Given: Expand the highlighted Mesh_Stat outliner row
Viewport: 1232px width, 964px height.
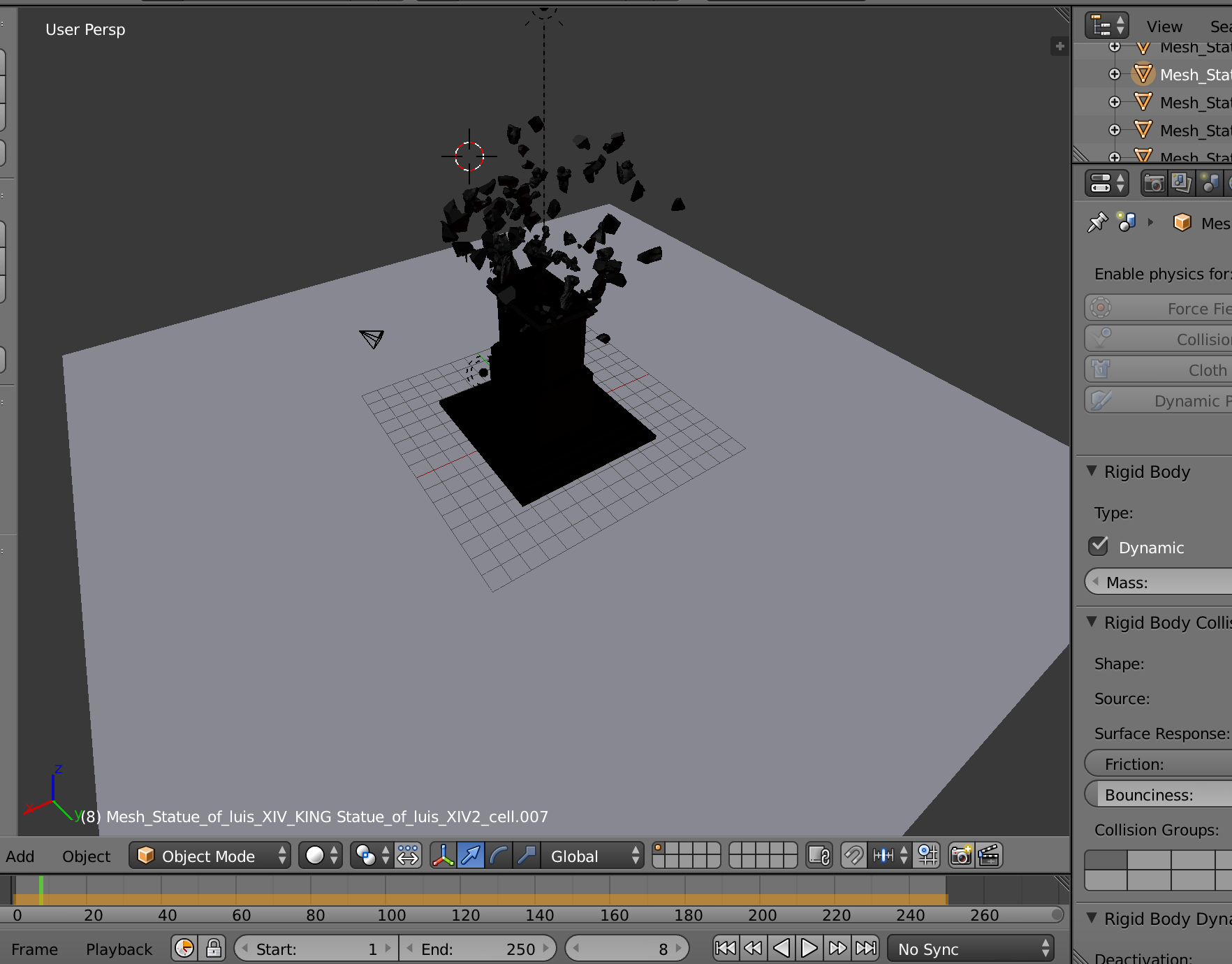Looking at the screenshot, I should (1115, 74).
